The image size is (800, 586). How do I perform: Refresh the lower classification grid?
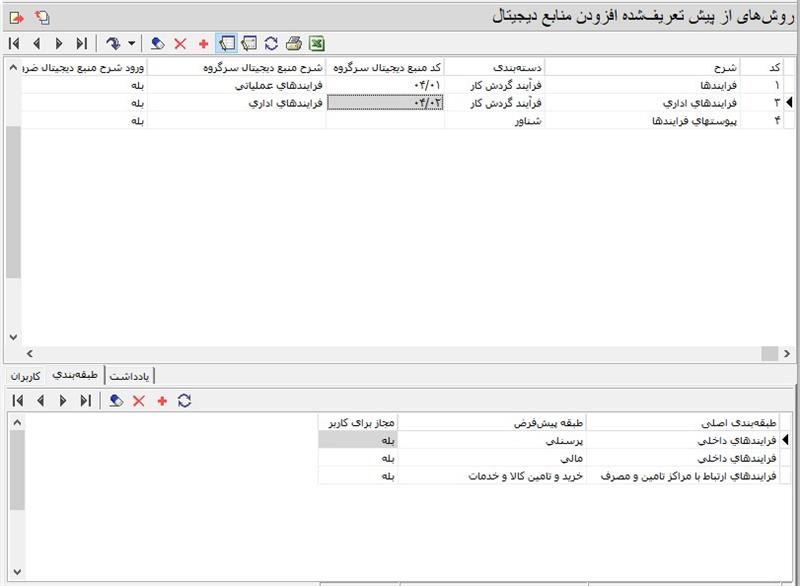[x=183, y=400]
